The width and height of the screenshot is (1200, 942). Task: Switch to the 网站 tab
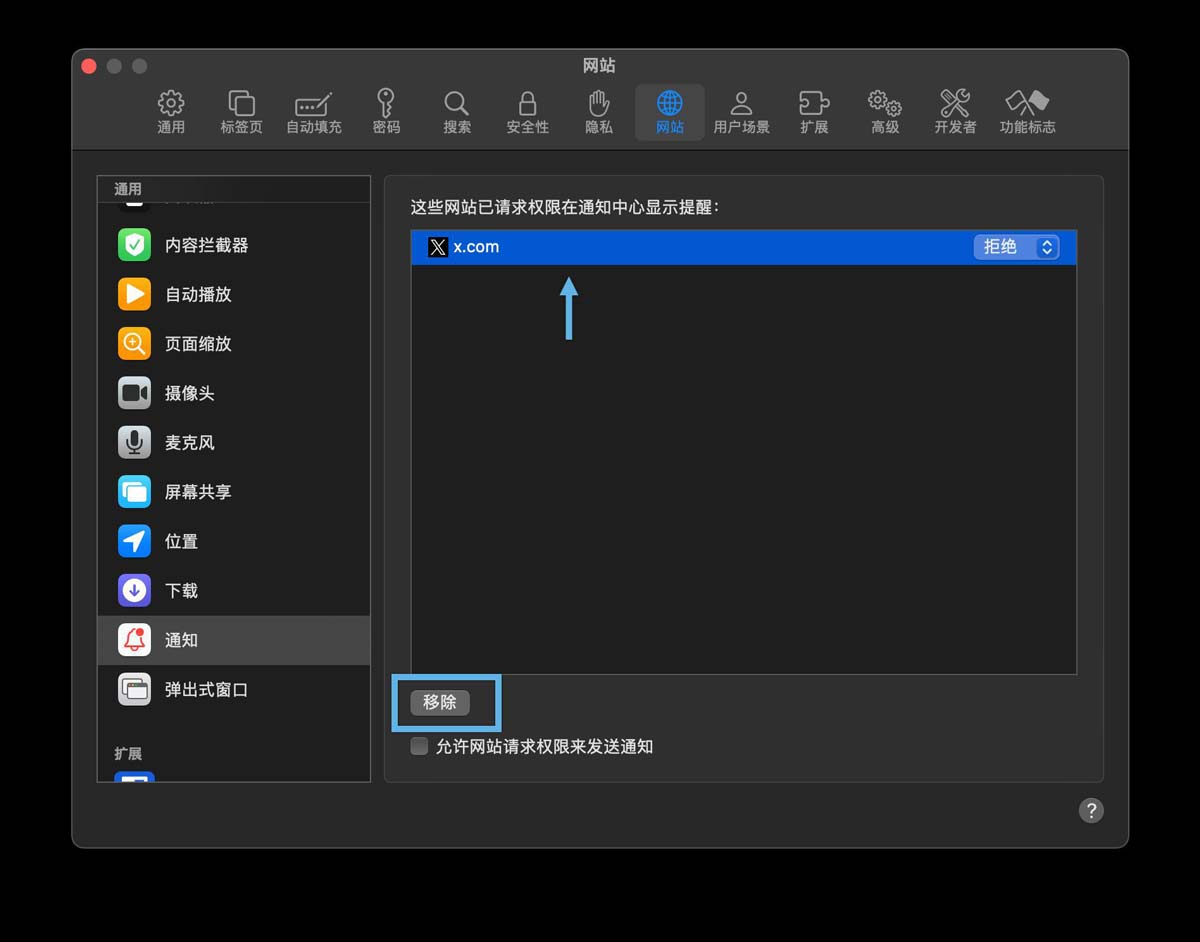pyautogui.click(x=669, y=110)
